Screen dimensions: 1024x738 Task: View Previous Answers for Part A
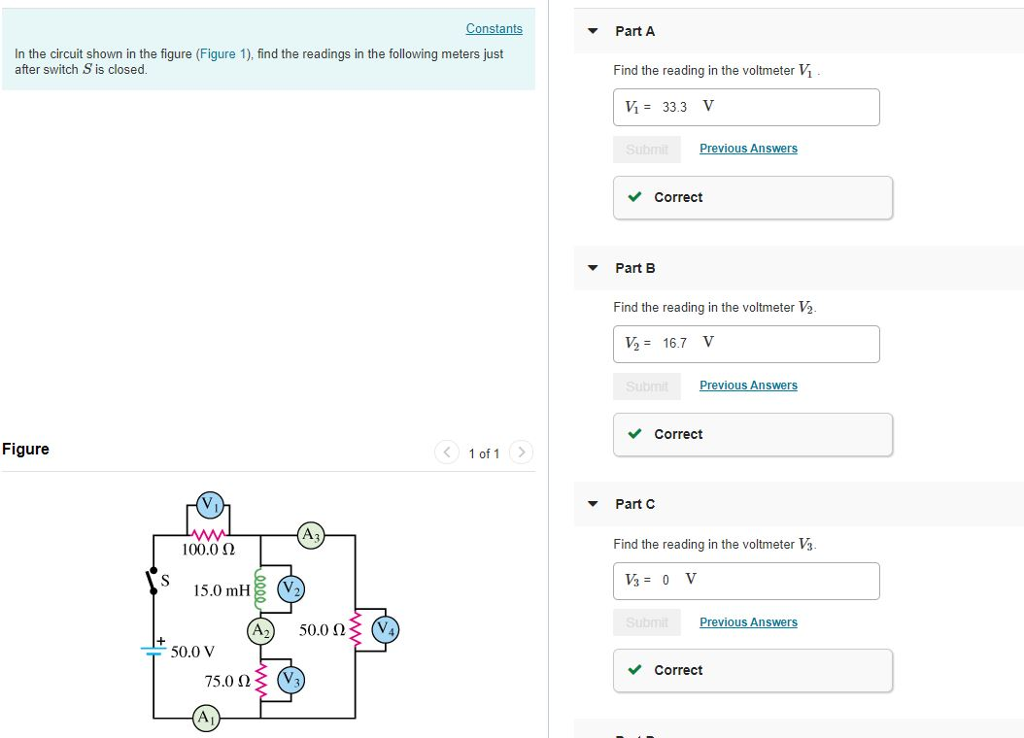748,148
